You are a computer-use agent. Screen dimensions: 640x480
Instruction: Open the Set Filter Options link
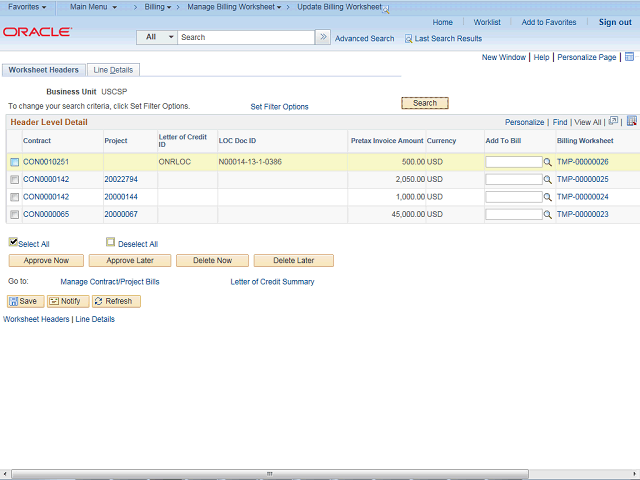click(x=279, y=106)
